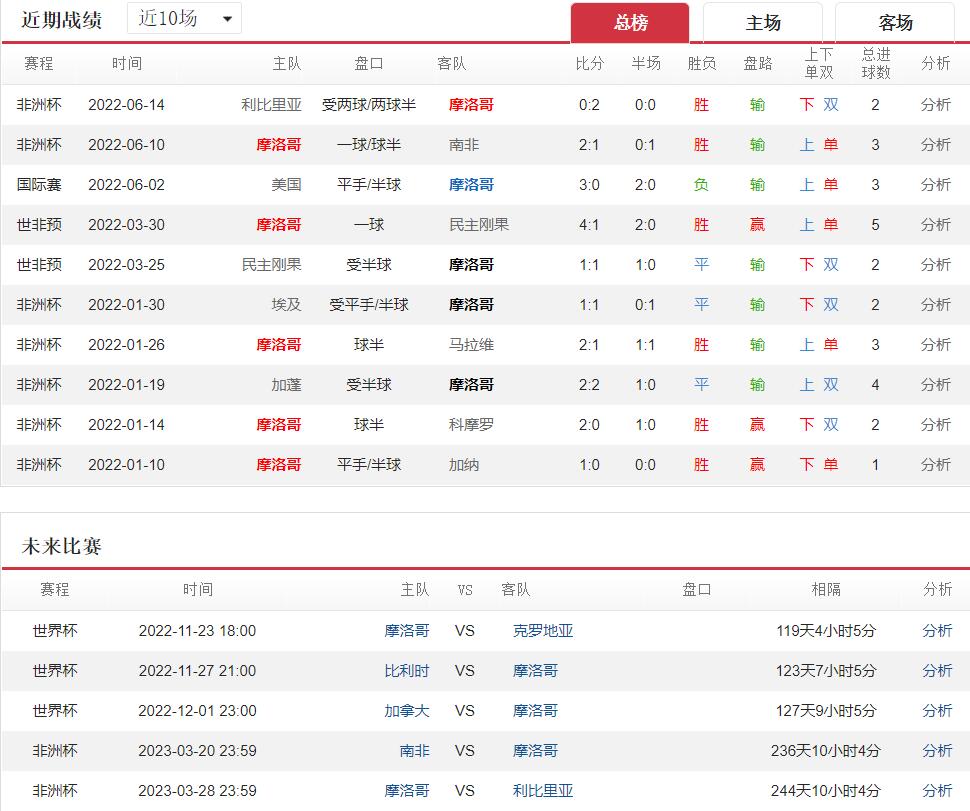Click the 2:2 score cell
This screenshot has width=970, height=811.
point(589,385)
